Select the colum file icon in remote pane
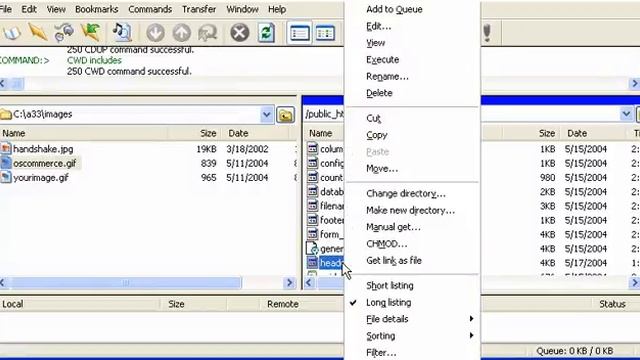640x360 pixels. pos(312,149)
